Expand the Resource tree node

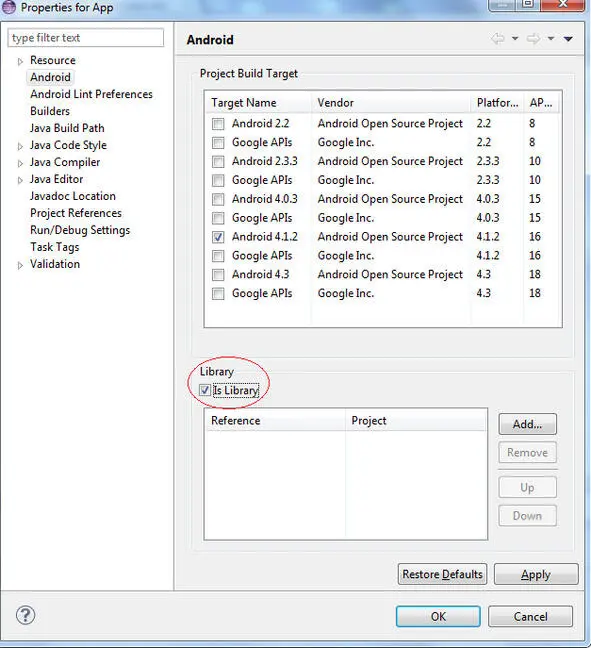tap(20, 62)
